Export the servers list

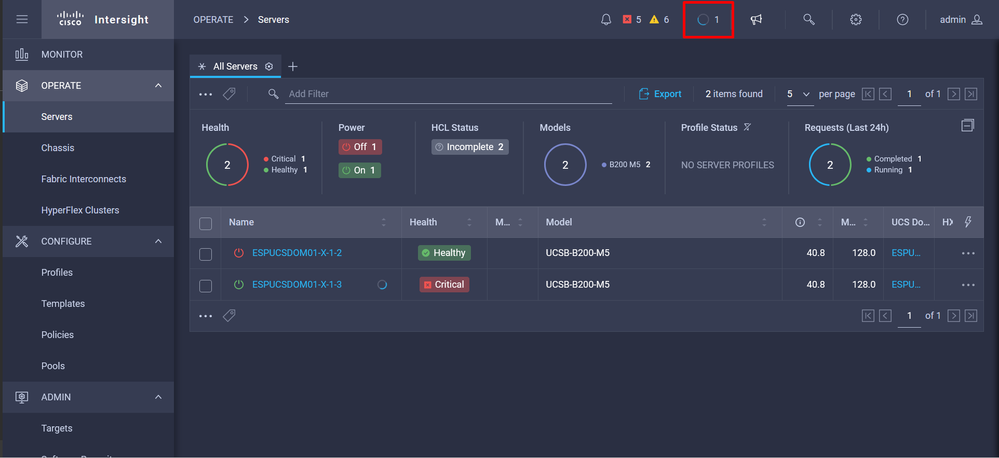point(660,94)
